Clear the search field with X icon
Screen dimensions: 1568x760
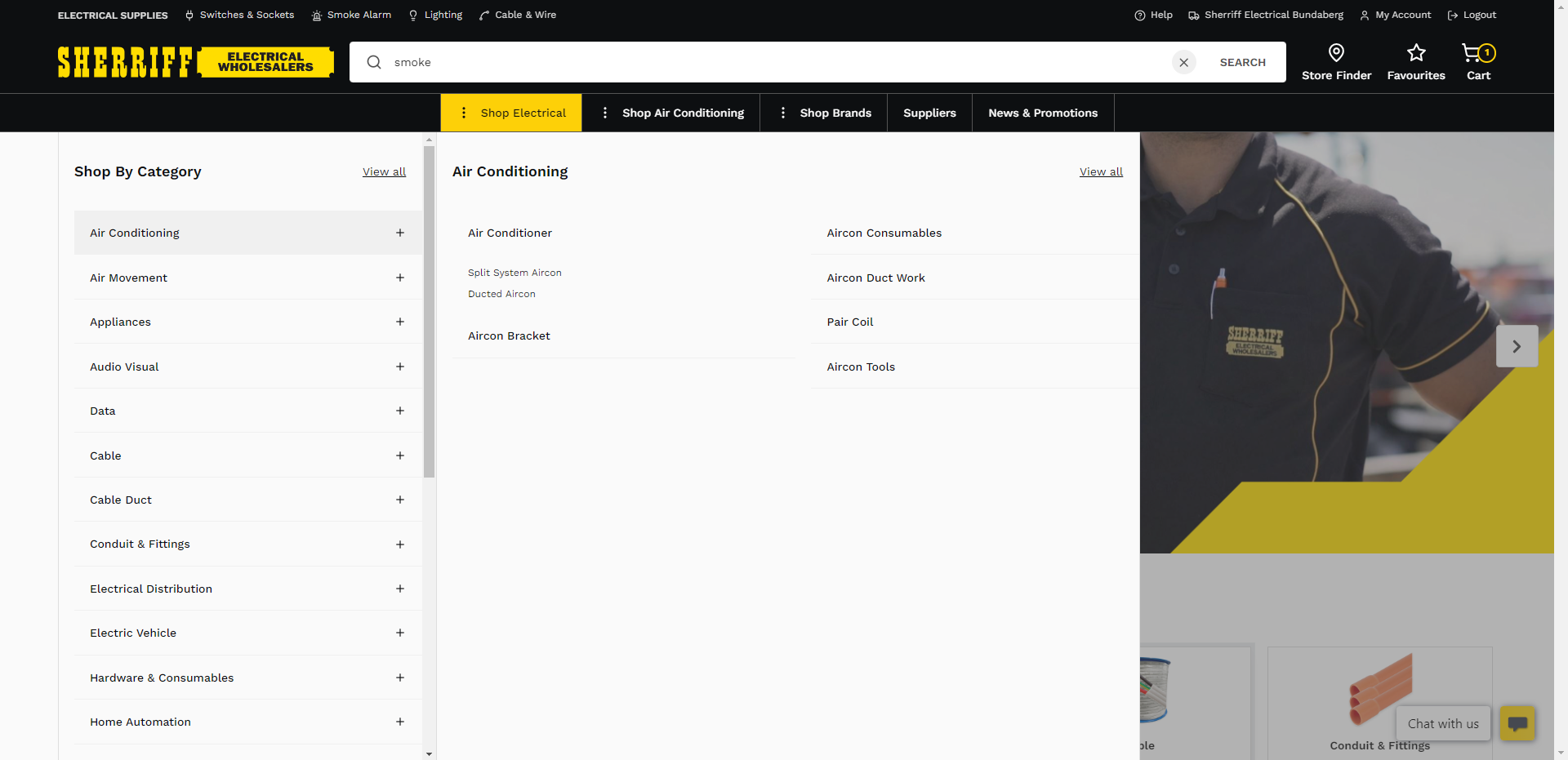(1183, 63)
